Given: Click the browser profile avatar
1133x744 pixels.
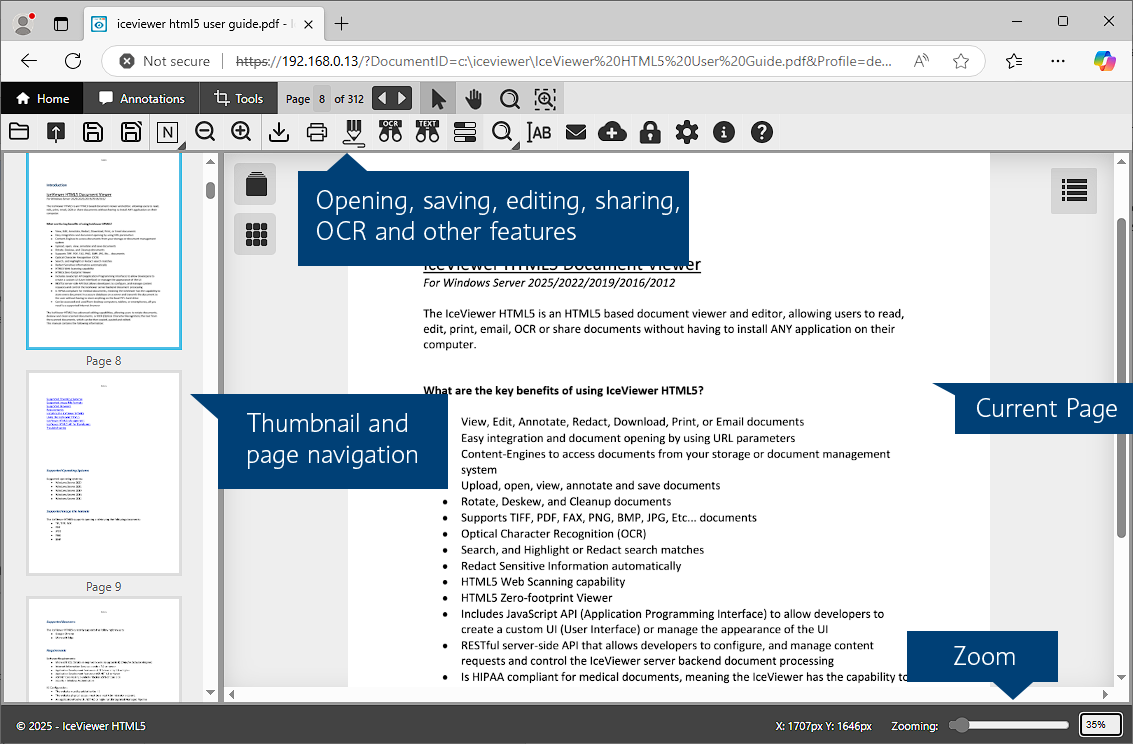Looking at the screenshot, I should pos(23,24).
